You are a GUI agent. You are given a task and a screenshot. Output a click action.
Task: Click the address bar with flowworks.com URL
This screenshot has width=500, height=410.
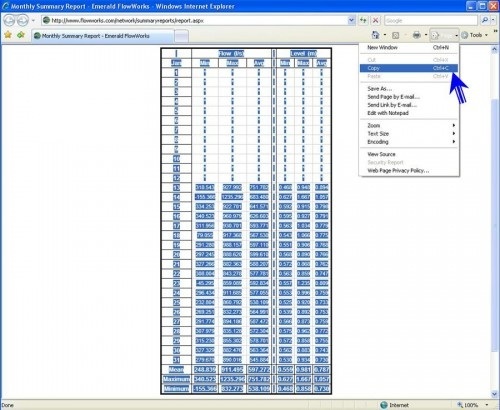194,20
